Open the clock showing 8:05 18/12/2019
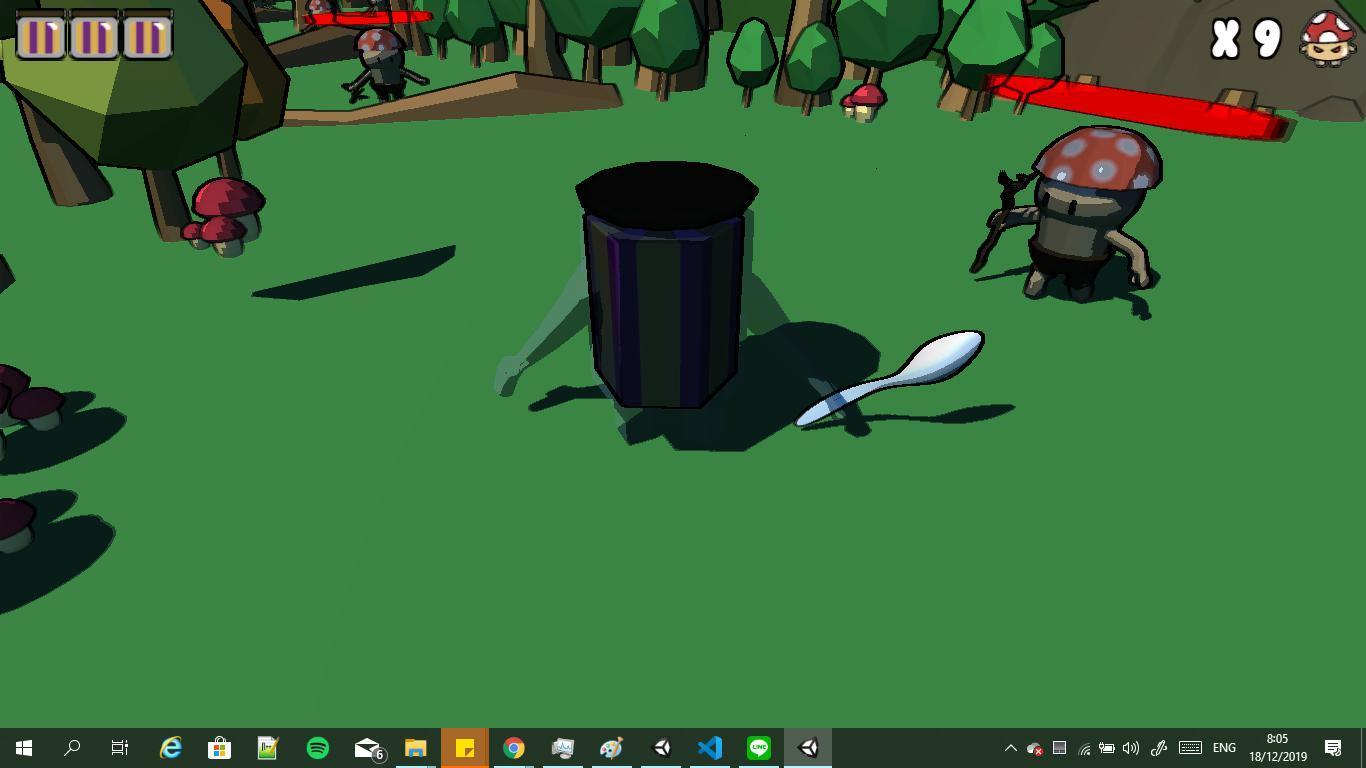The image size is (1366, 768). tap(1278, 748)
